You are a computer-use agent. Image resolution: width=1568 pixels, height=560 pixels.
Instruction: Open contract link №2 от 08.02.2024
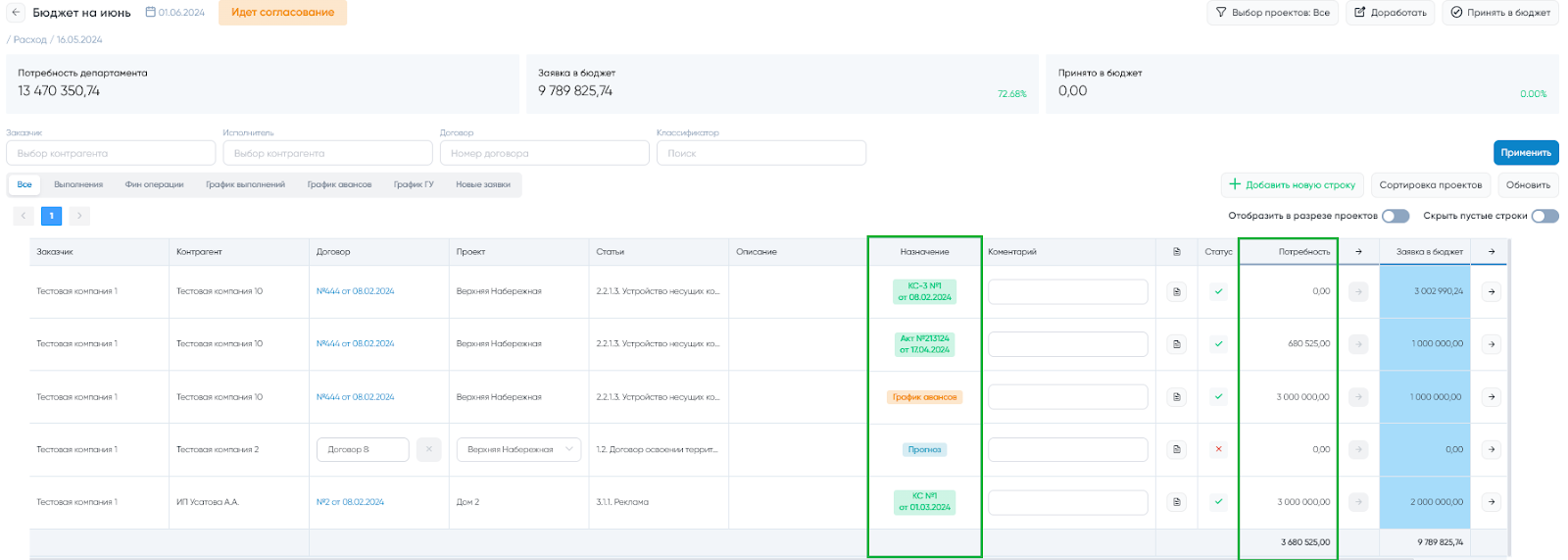pyautogui.click(x=350, y=502)
